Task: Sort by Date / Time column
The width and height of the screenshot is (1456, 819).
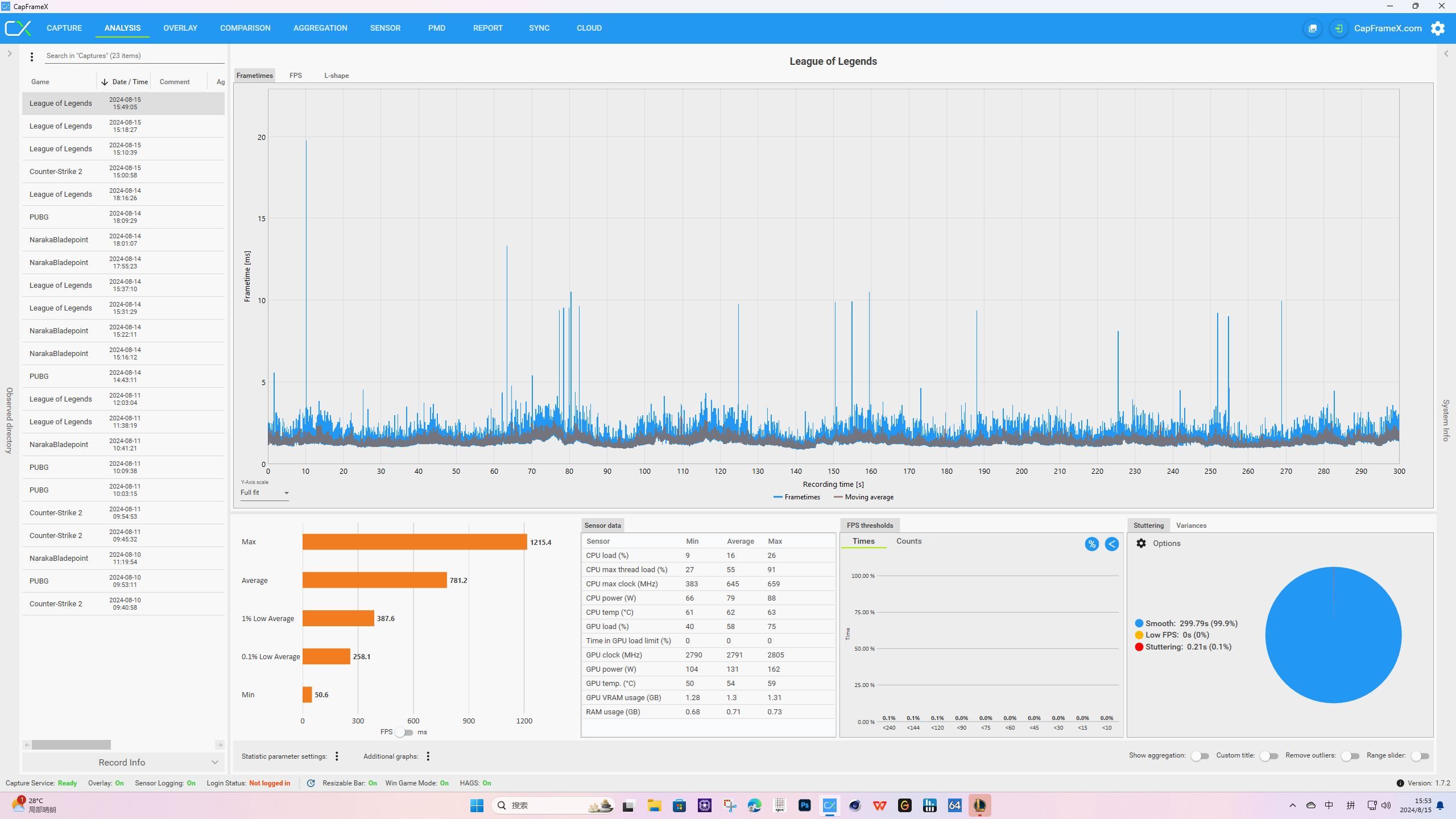Action: pos(125,82)
